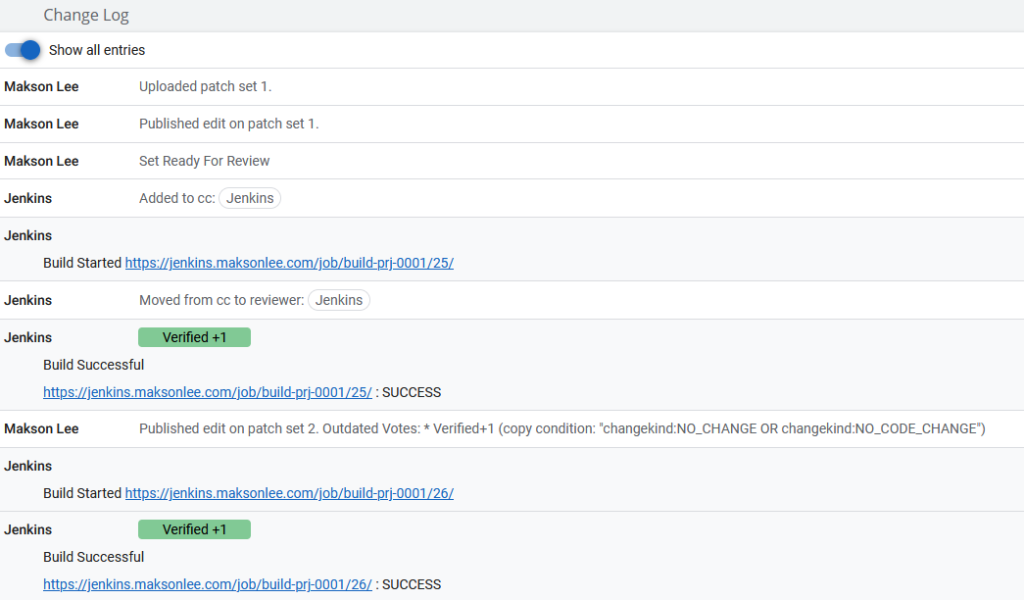The height and width of the screenshot is (600, 1024).
Task: Click the 'Published edit on patch set 2' message
Action: click(562, 429)
